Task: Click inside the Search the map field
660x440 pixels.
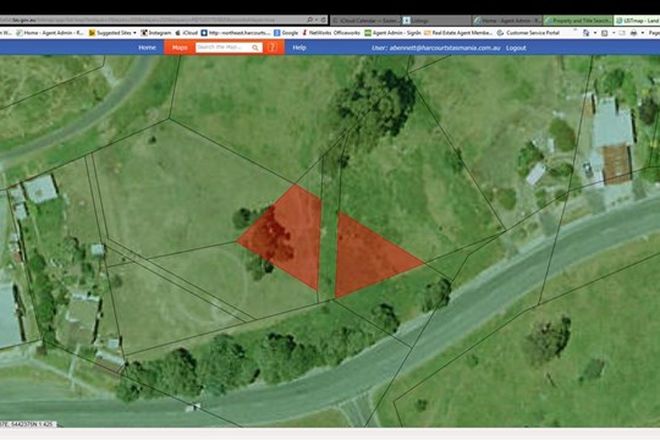Action: (x=222, y=47)
